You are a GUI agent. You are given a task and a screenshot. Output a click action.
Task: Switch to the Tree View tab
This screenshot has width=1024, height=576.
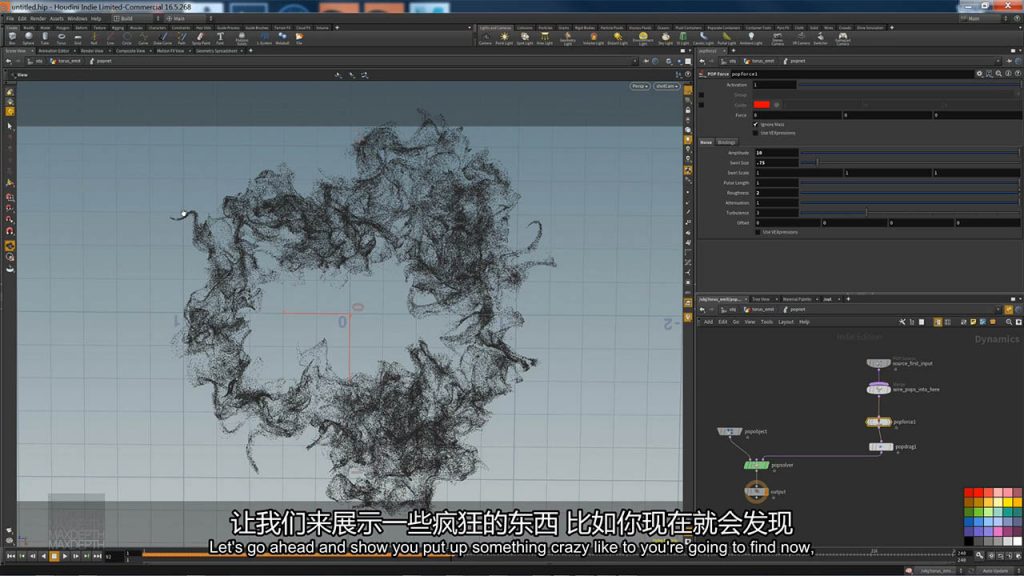tap(761, 299)
